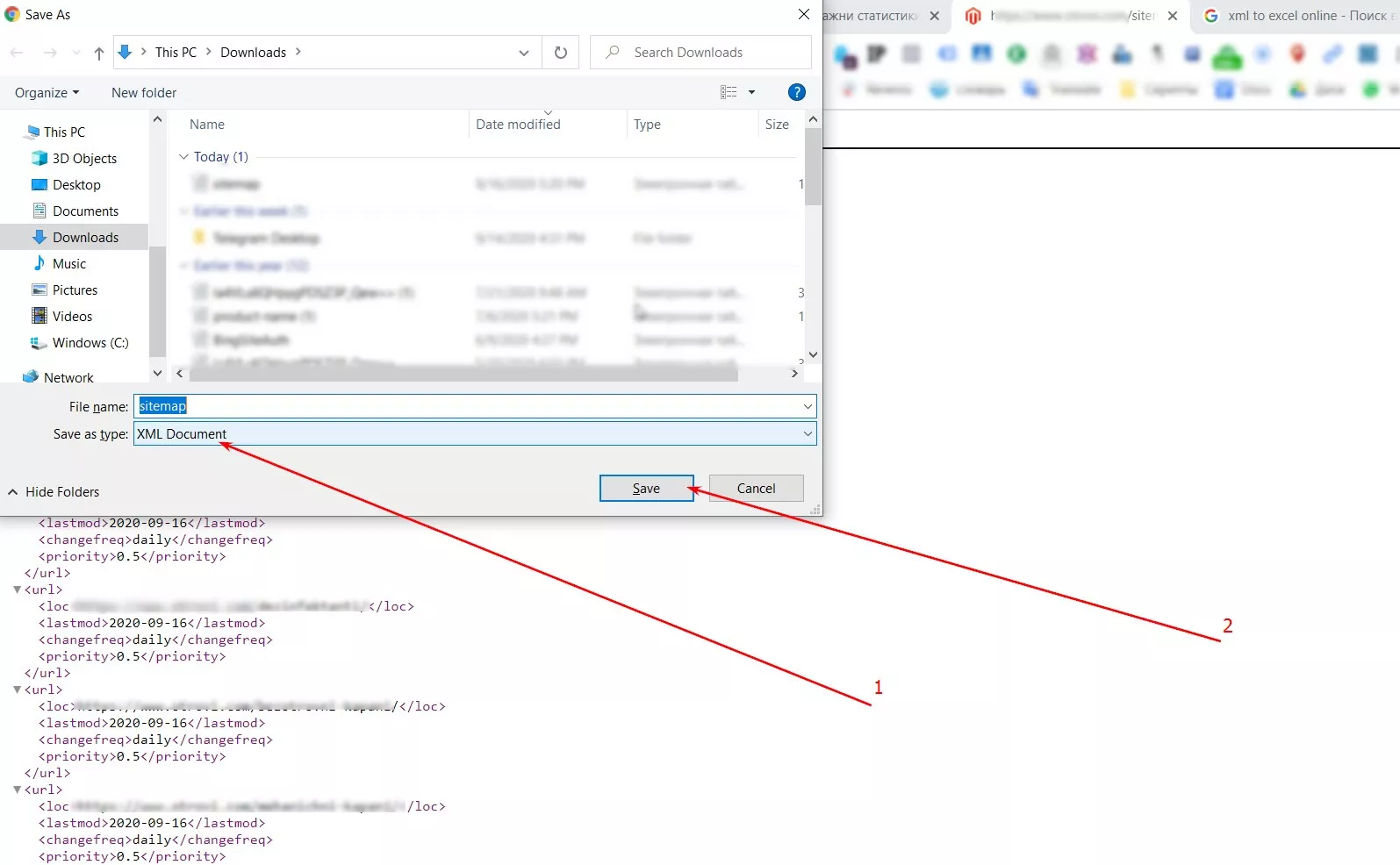Sort by Date modified column header
Image resolution: width=1400 pixels, height=865 pixels.
(x=518, y=125)
